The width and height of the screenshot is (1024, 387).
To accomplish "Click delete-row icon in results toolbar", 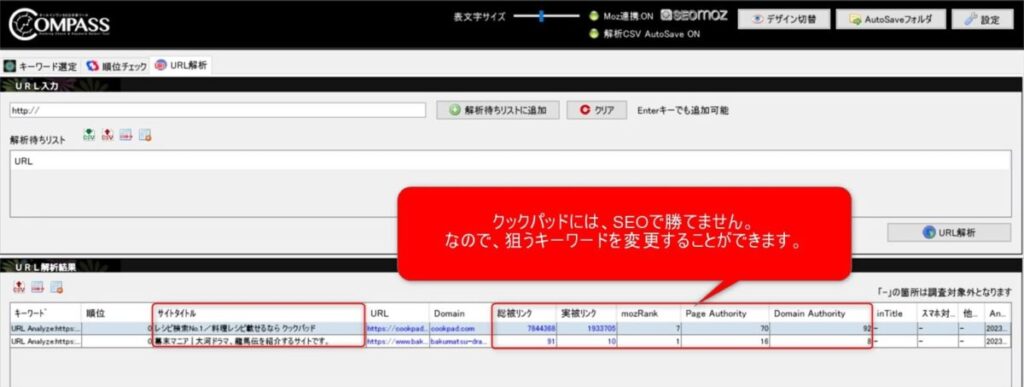I will pyautogui.click(x=37, y=286).
